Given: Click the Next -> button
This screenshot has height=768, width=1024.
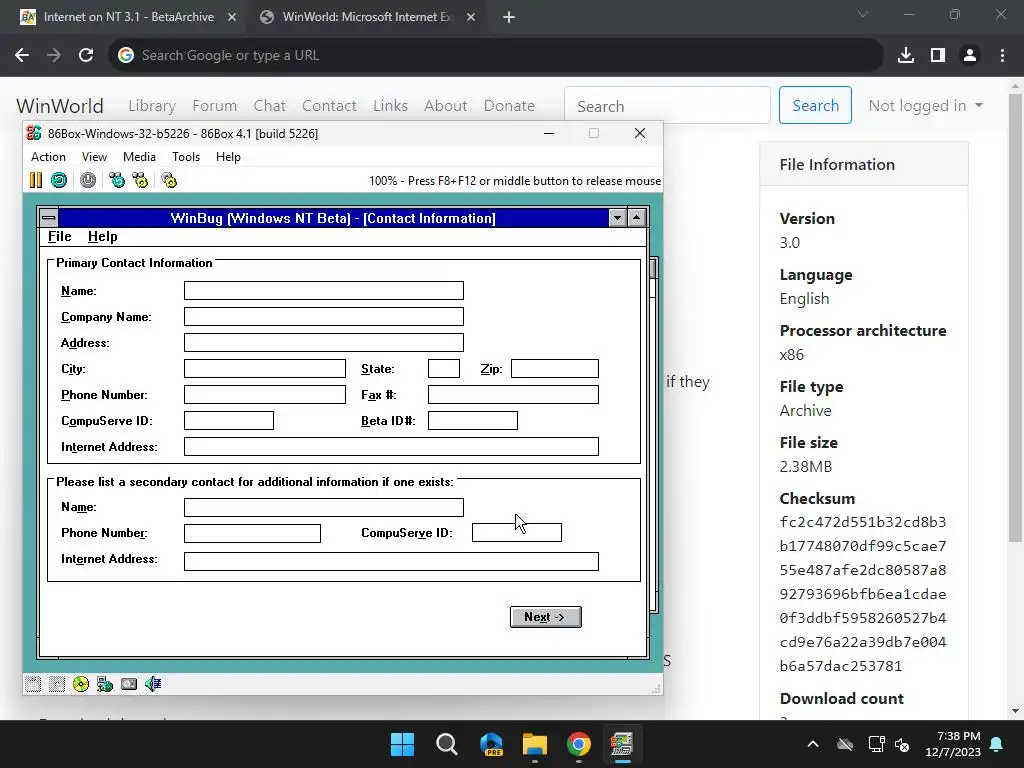Looking at the screenshot, I should tap(545, 617).
